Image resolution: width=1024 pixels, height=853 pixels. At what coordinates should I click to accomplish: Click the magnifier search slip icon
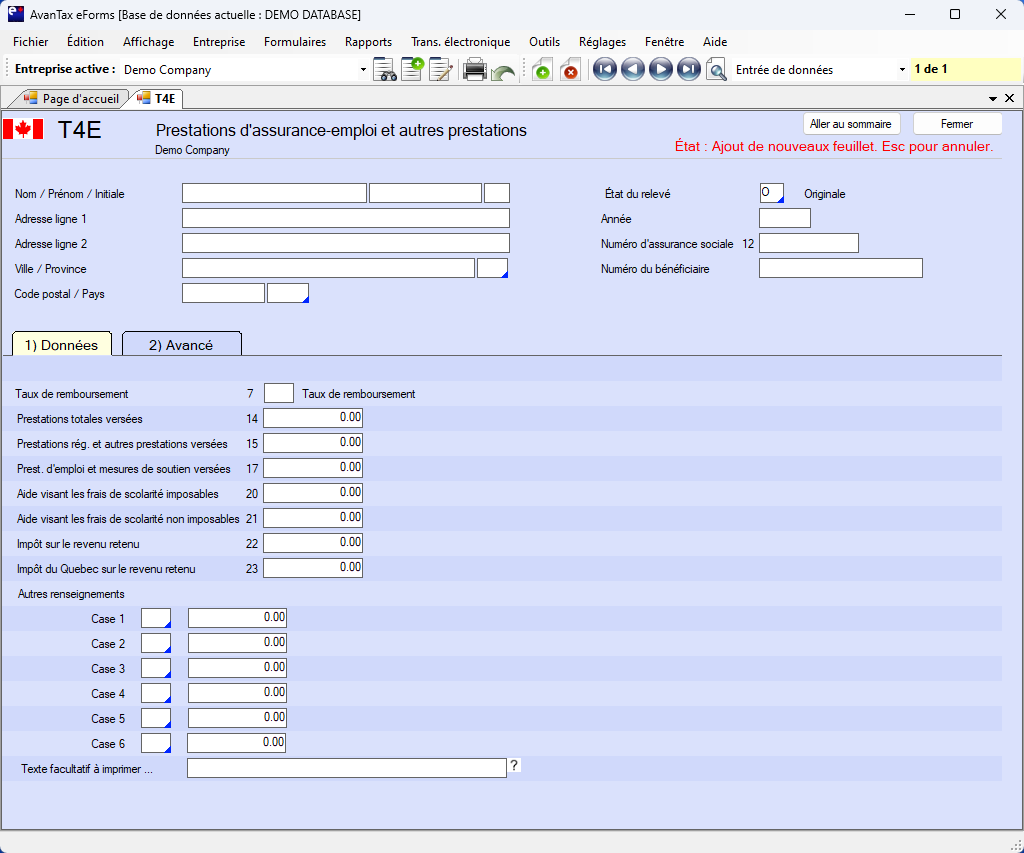(x=716, y=70)
